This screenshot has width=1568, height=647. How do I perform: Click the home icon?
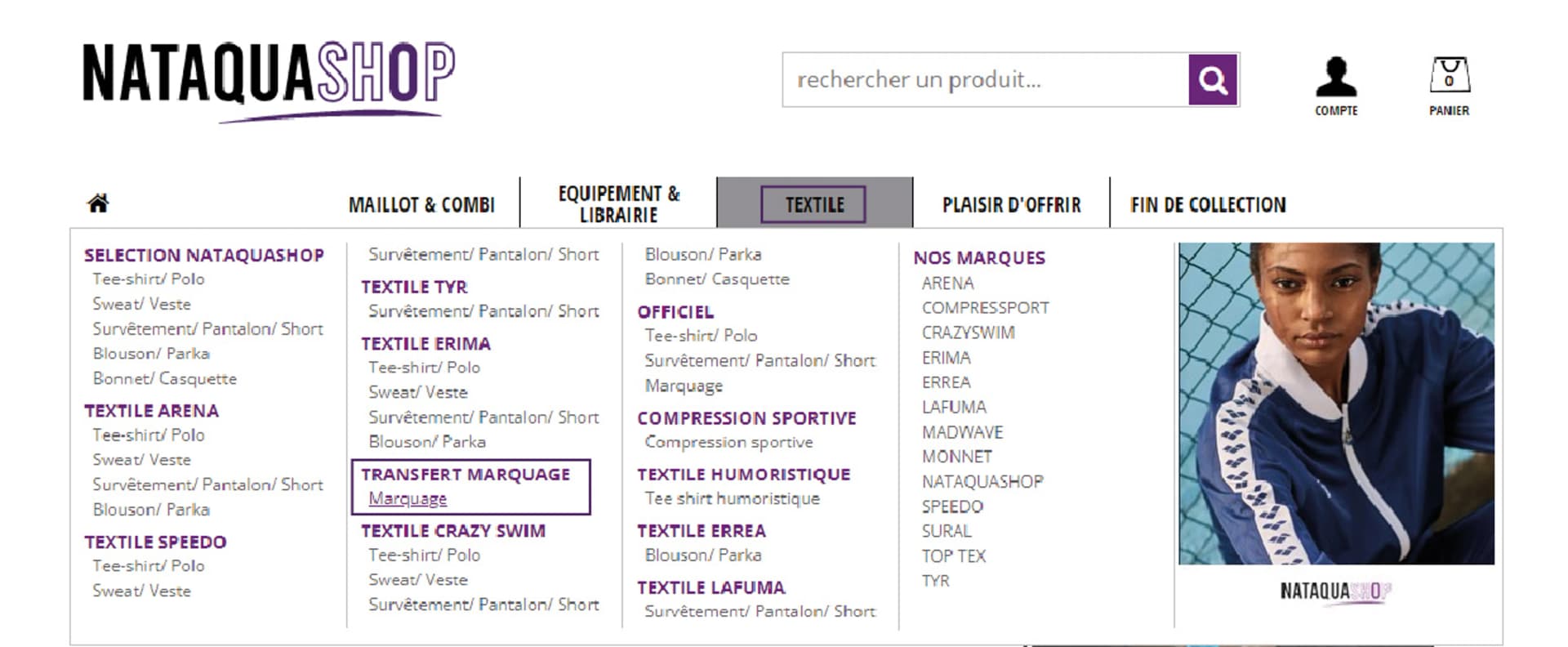click(x=98, y=201)
